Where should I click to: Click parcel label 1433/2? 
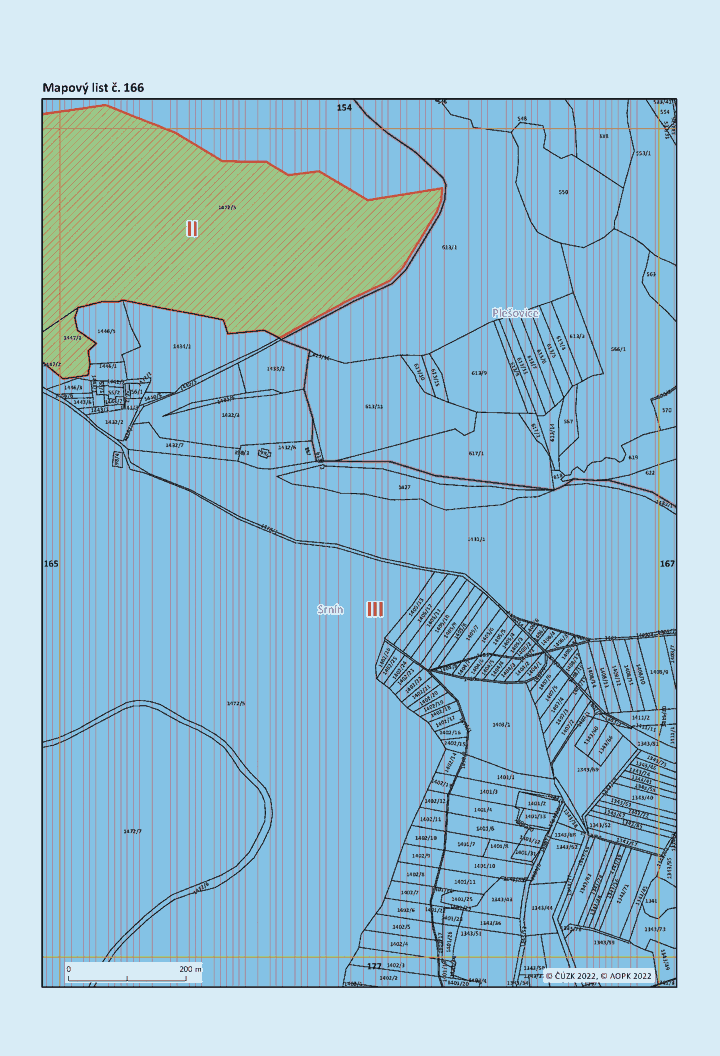[275, 368]
